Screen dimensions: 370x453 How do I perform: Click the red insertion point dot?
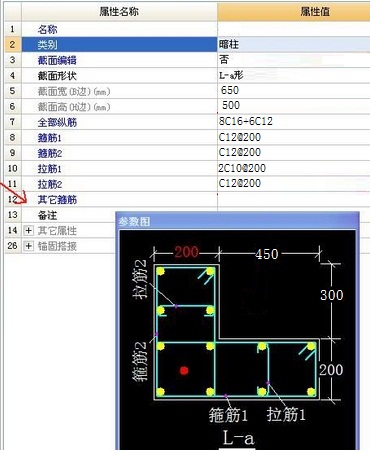[x=184, y=370]
